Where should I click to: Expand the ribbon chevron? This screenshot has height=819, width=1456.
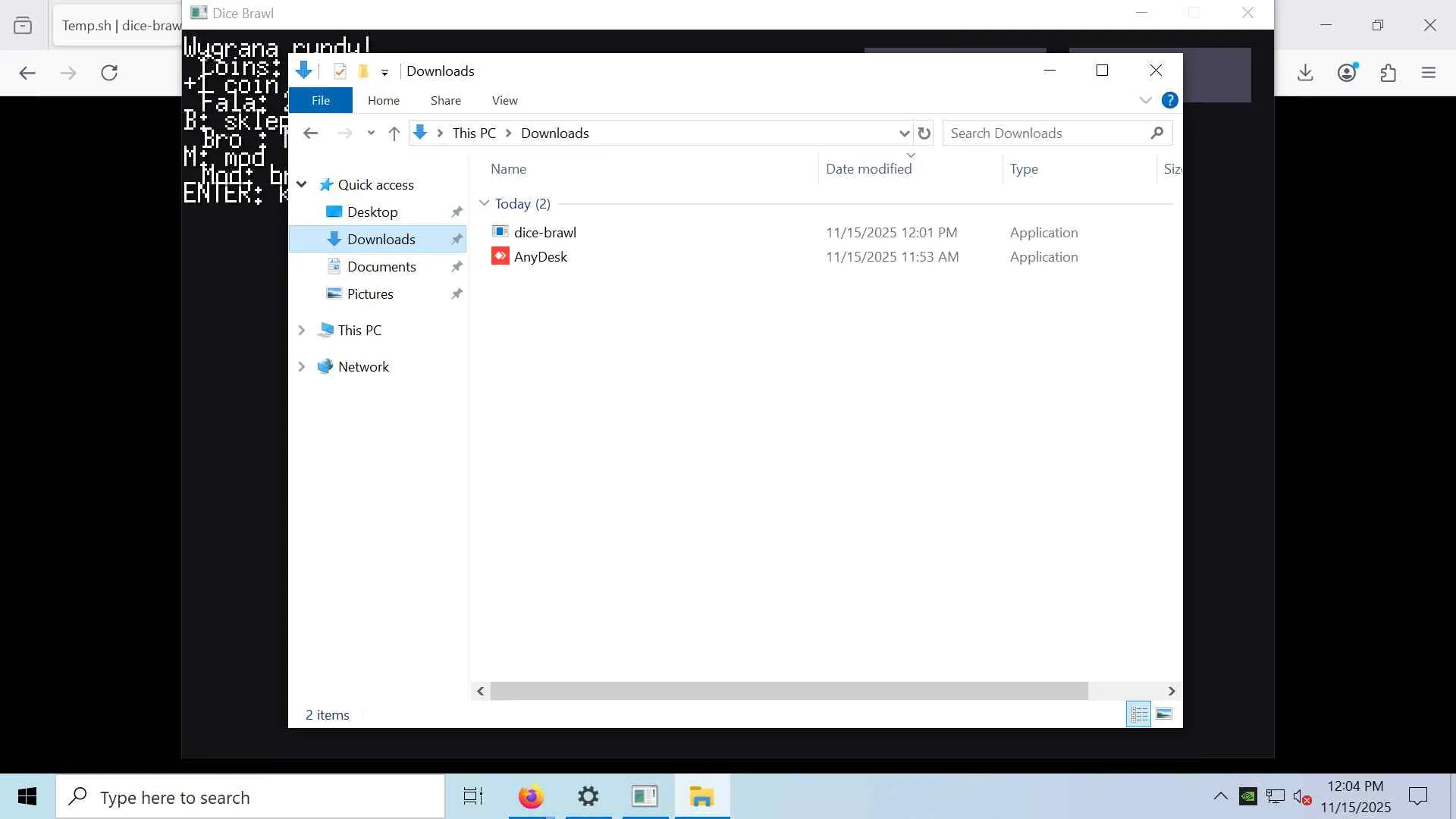tap(1145, 100)
